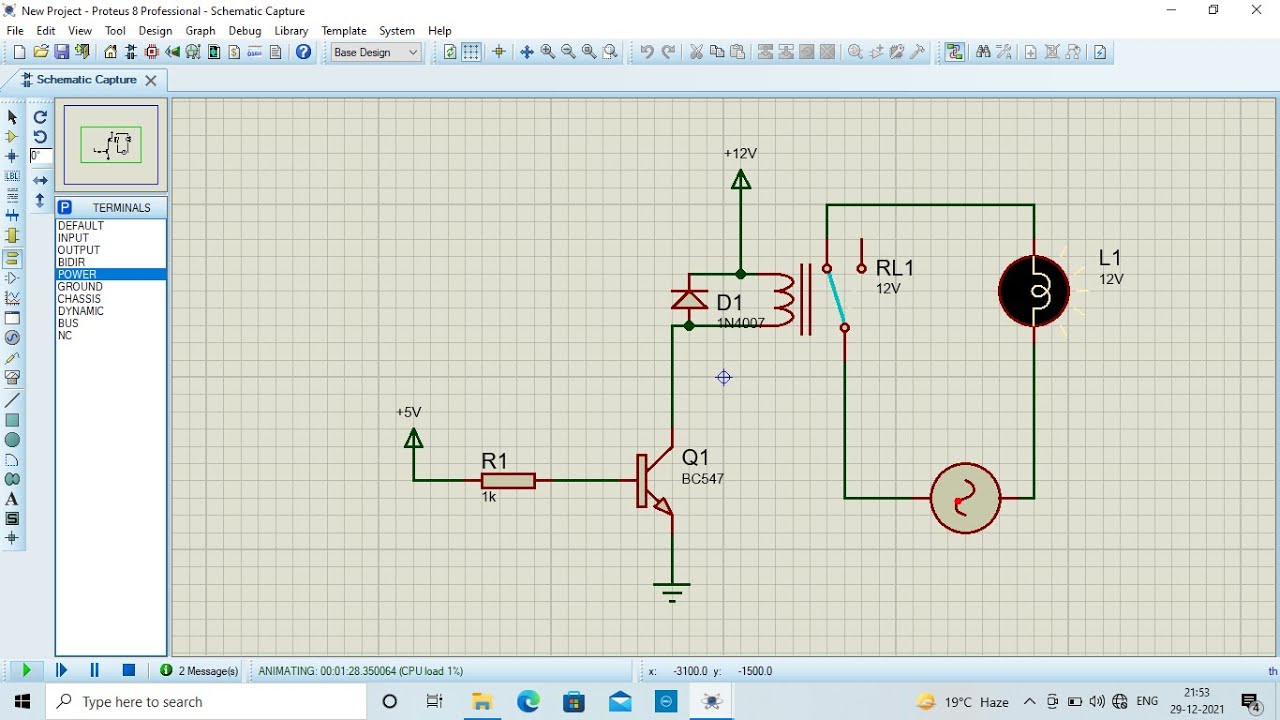The width and height of the screenshot is (1280, 720).
Task: Paste from the clipboard
Action: [738, 52]
